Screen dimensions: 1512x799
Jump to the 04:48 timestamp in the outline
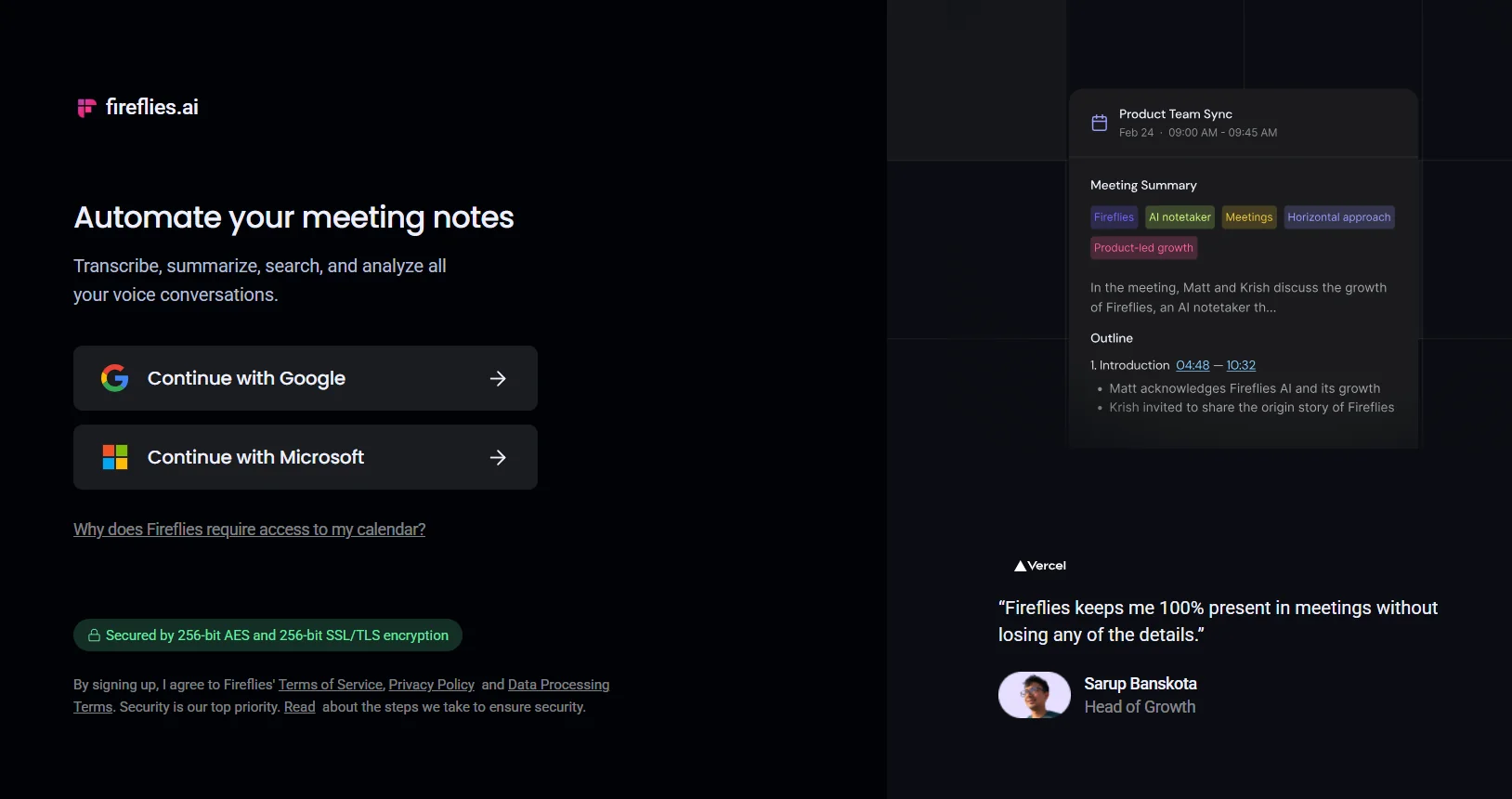(1193, 365)
